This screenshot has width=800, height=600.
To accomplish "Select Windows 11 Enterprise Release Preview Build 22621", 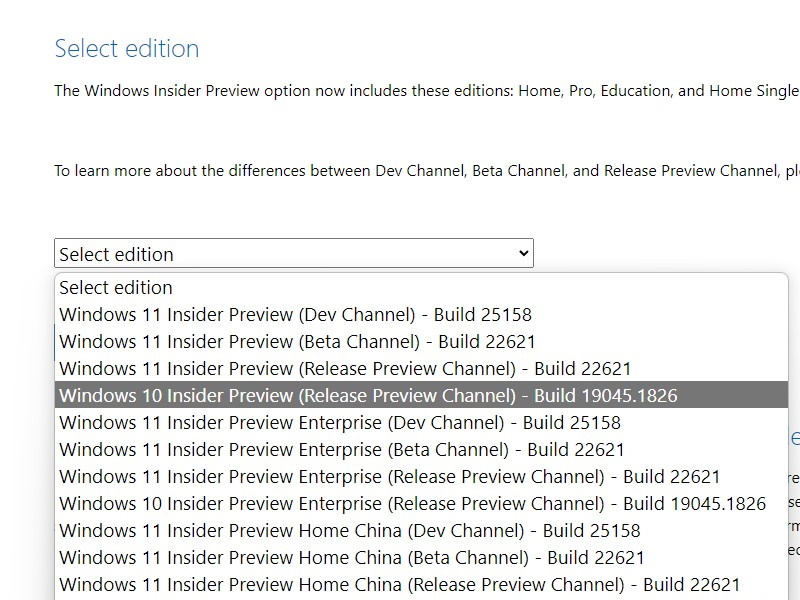I will (390, 476).
